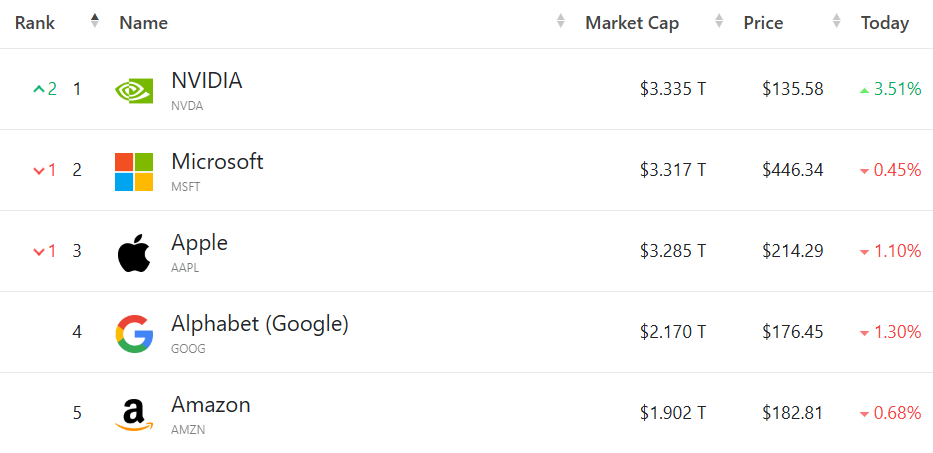
Task: Click the Alphabet Google logo icon
Action: [x=134, y=334]
